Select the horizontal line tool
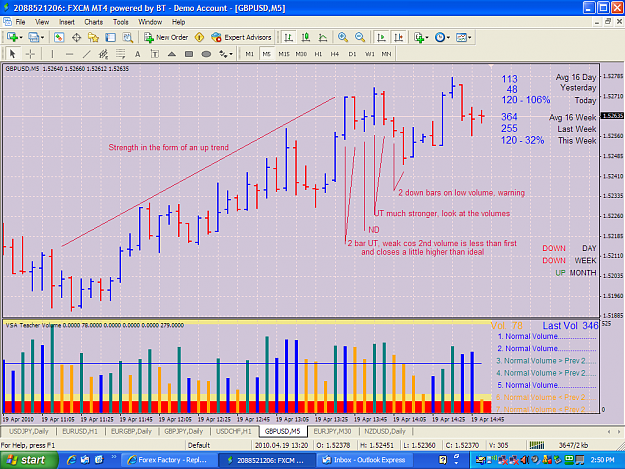Image resolution: width=625 pixels, height=469 pixels. tap(69, 54)
